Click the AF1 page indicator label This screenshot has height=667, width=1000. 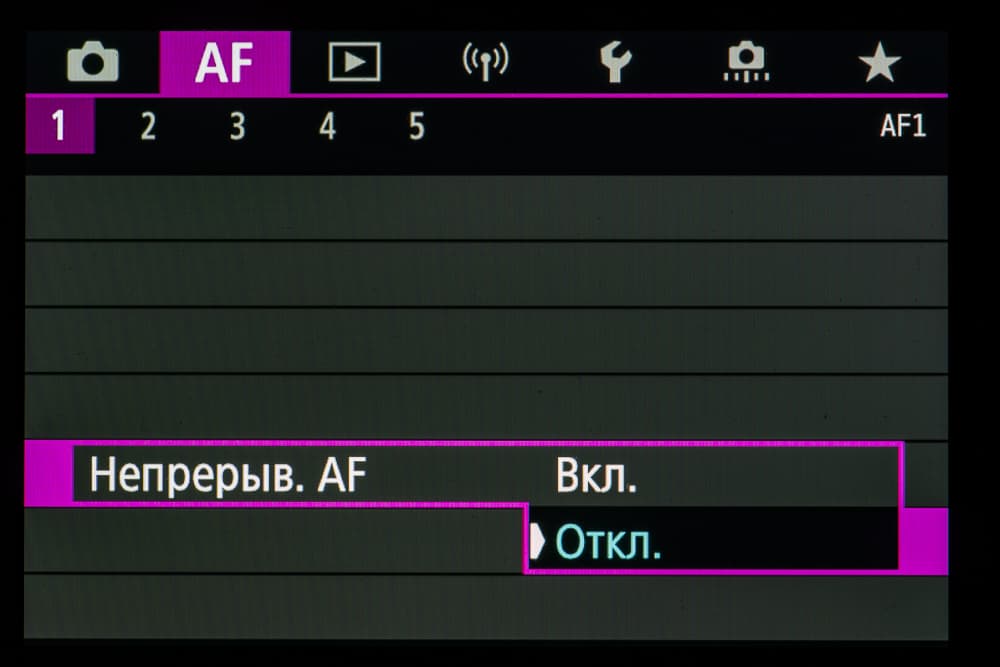coord(902,127)
